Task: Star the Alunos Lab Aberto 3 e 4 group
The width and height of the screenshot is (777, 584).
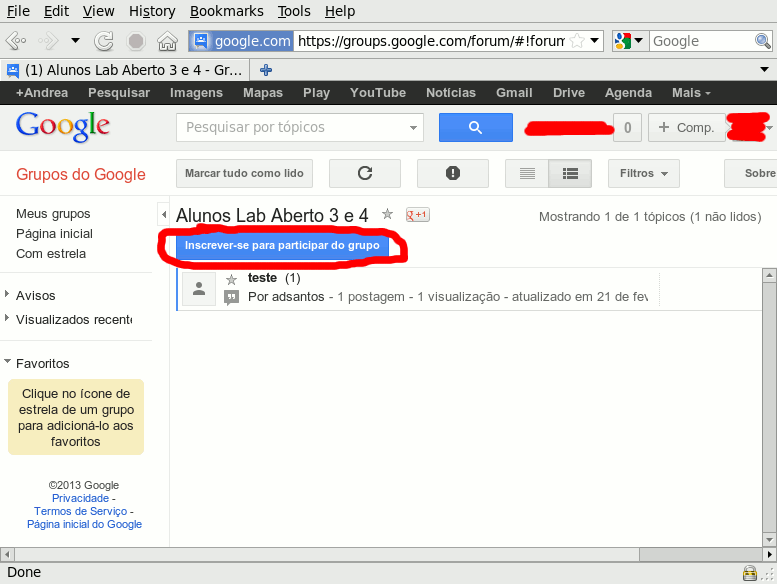Action: tap(388, 214)
